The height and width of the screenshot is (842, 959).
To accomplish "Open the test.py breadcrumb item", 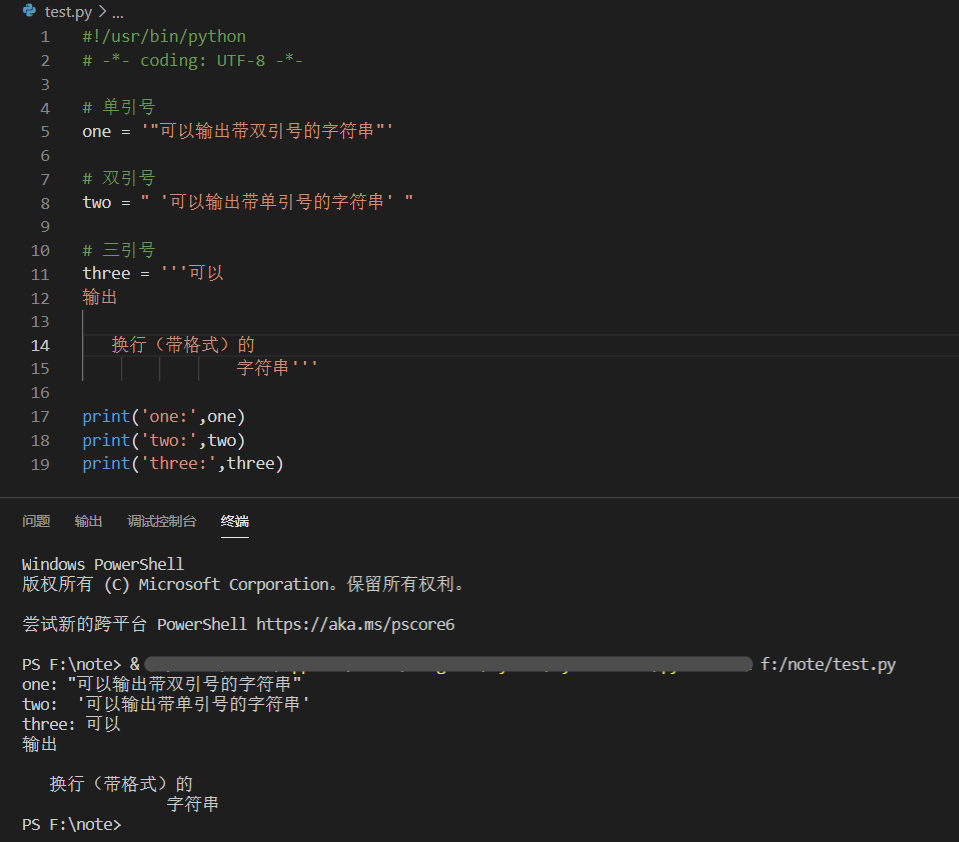I will pos(70,13).
